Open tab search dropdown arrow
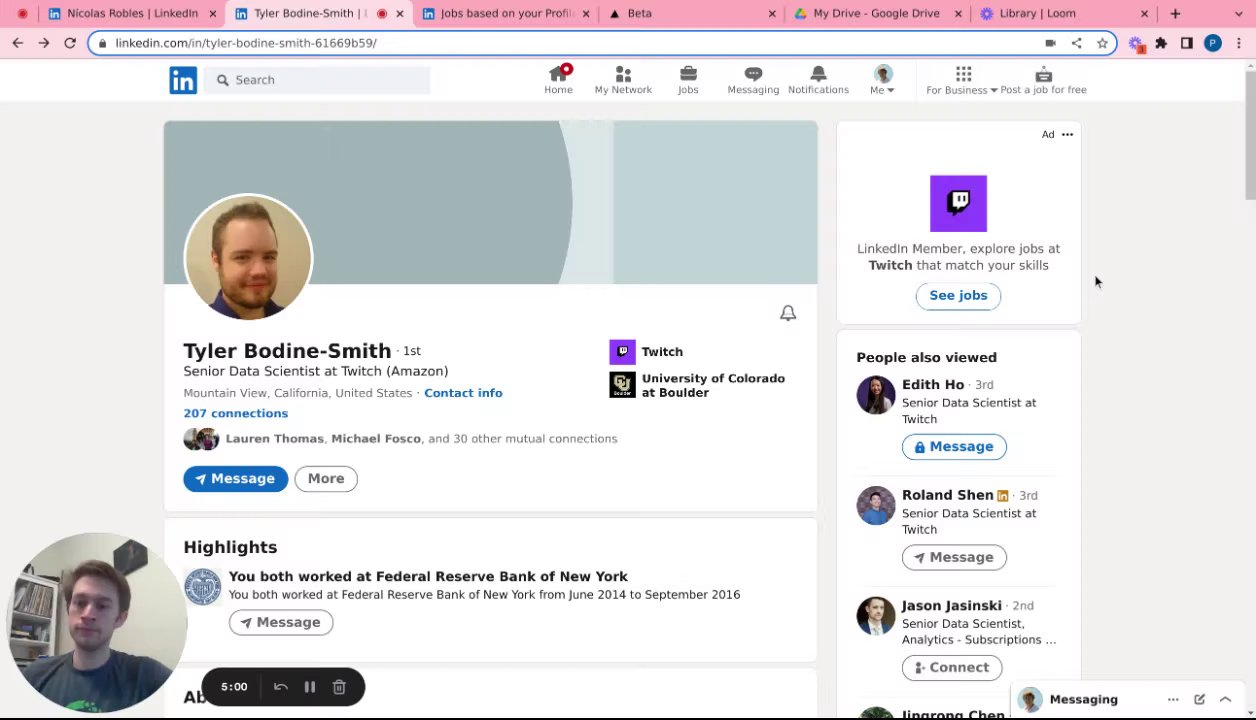 [x=1239, y=14]
